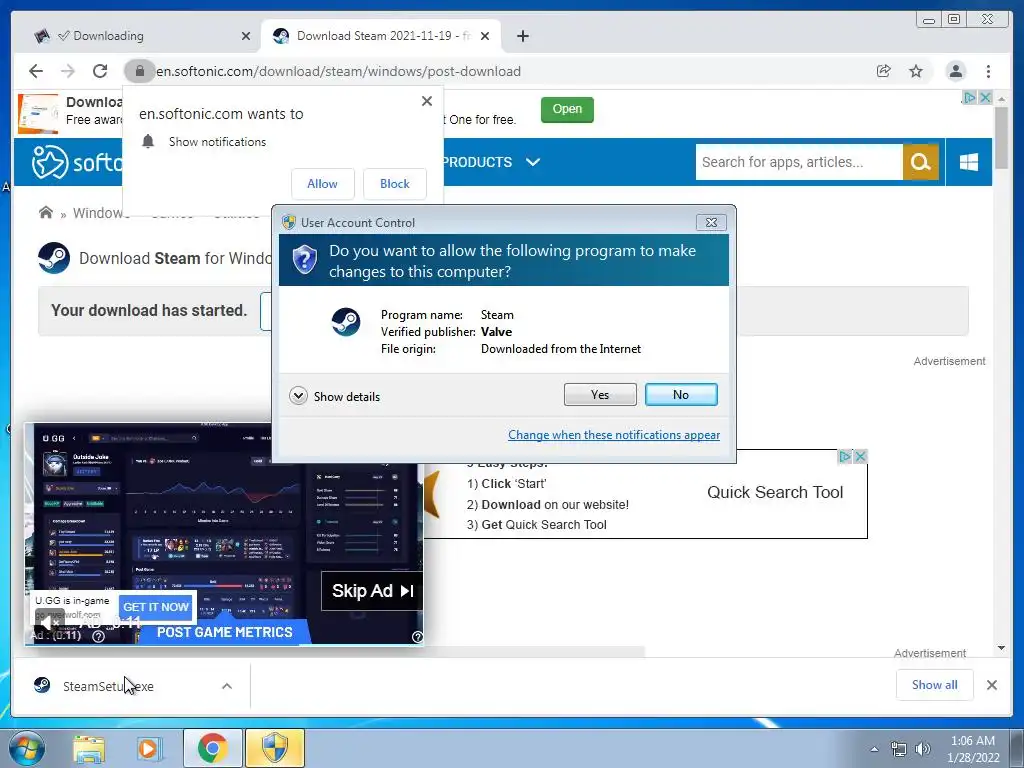The image size is (1024, 768).
Task: Allow notifications from en.softonic.com
Action: point(323,184)
